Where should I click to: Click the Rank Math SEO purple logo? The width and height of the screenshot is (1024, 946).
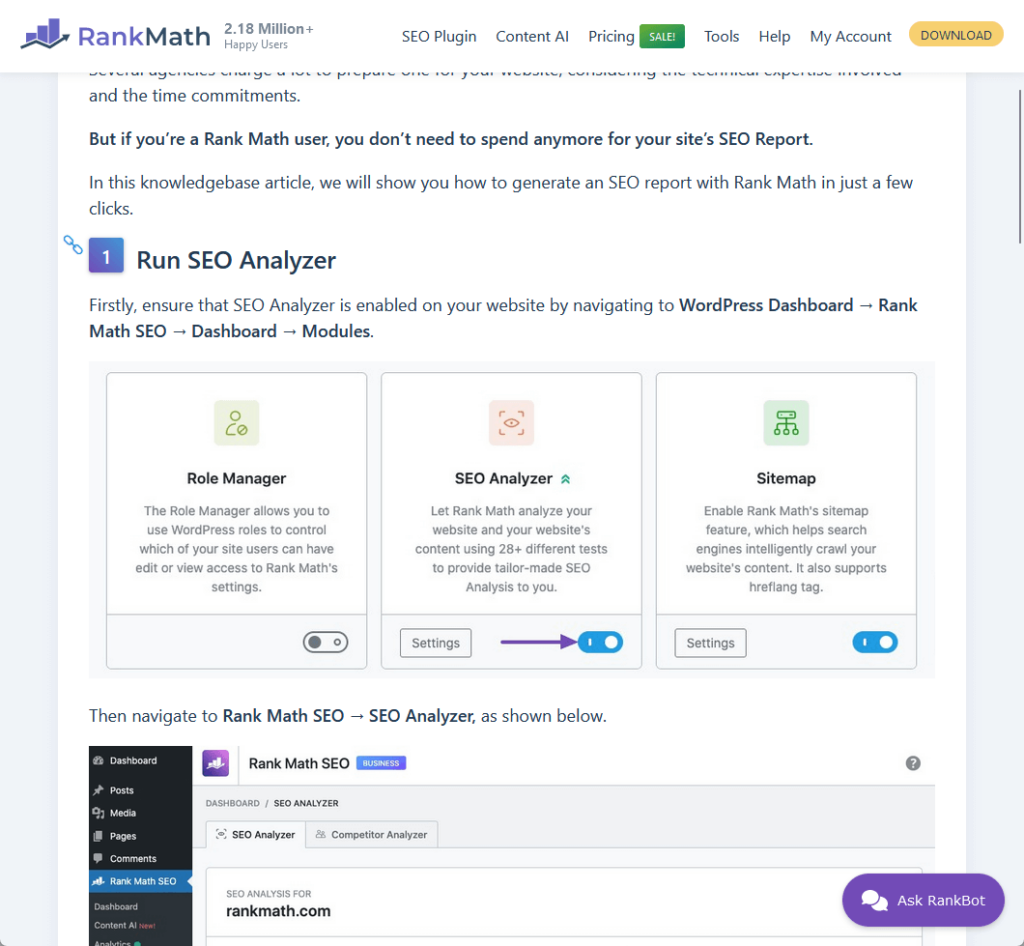click(216, 763)
